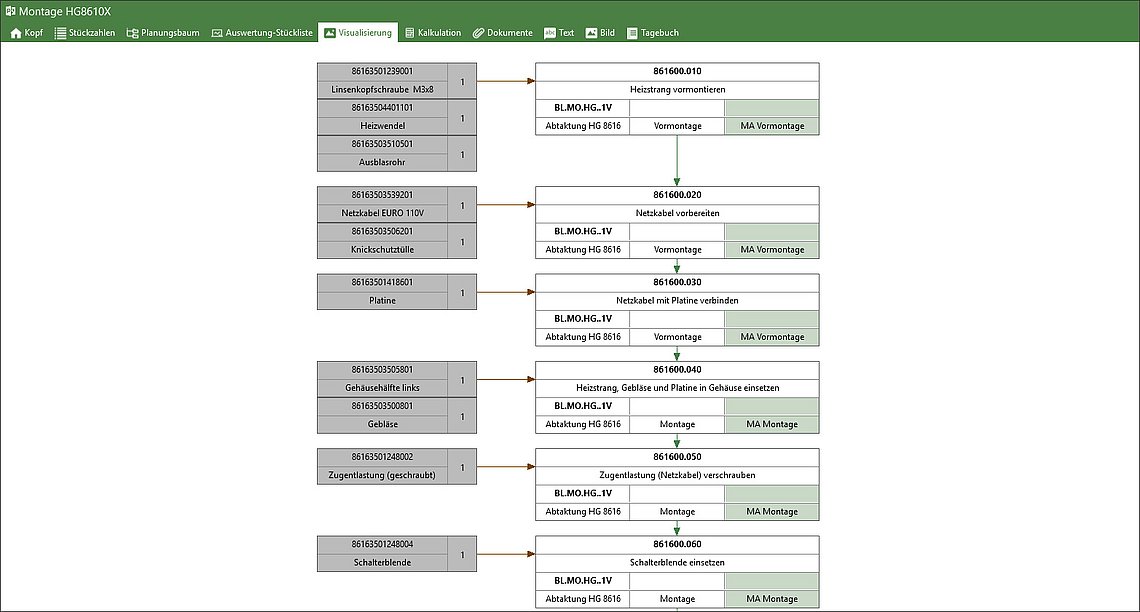Click the Auswertung-Stückliste chart icon
This screenshot has width=1140, height=612.
pyautogui.click(x=217, y=33)
